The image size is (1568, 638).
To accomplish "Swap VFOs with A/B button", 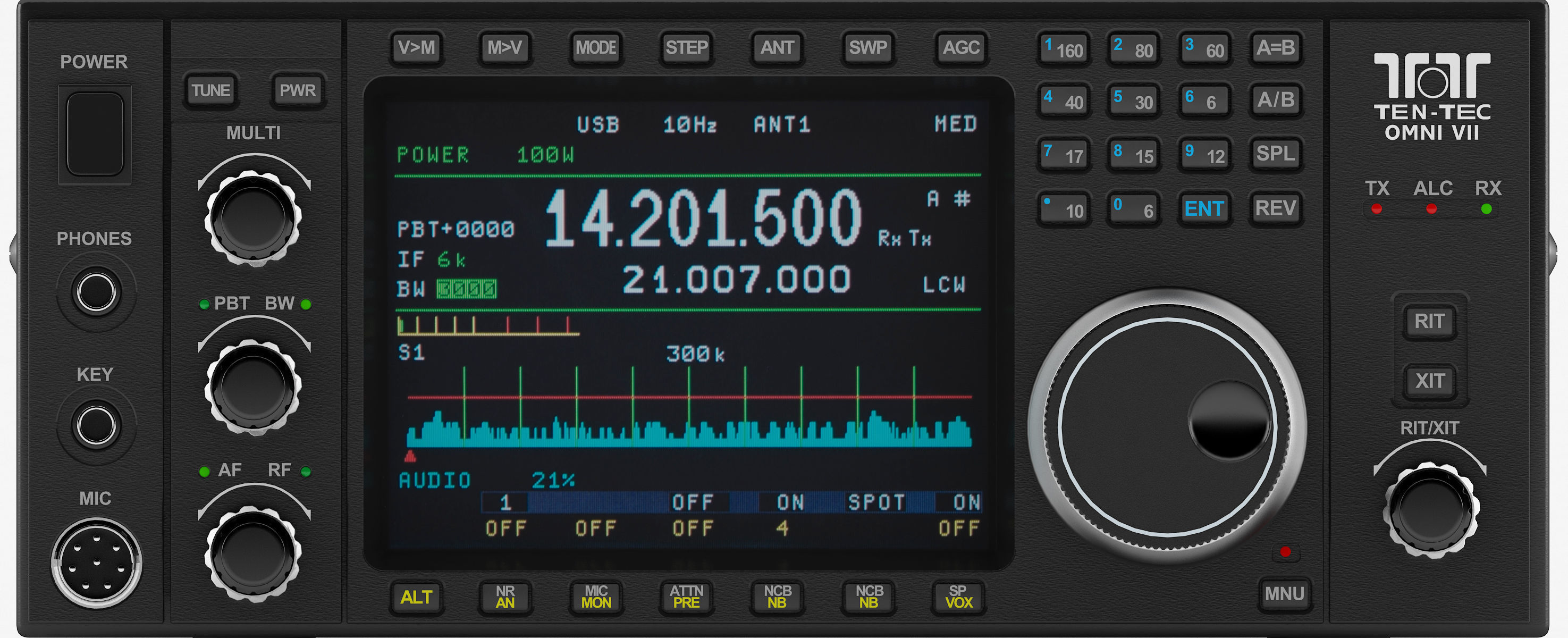I will (x=1276, y=100).
